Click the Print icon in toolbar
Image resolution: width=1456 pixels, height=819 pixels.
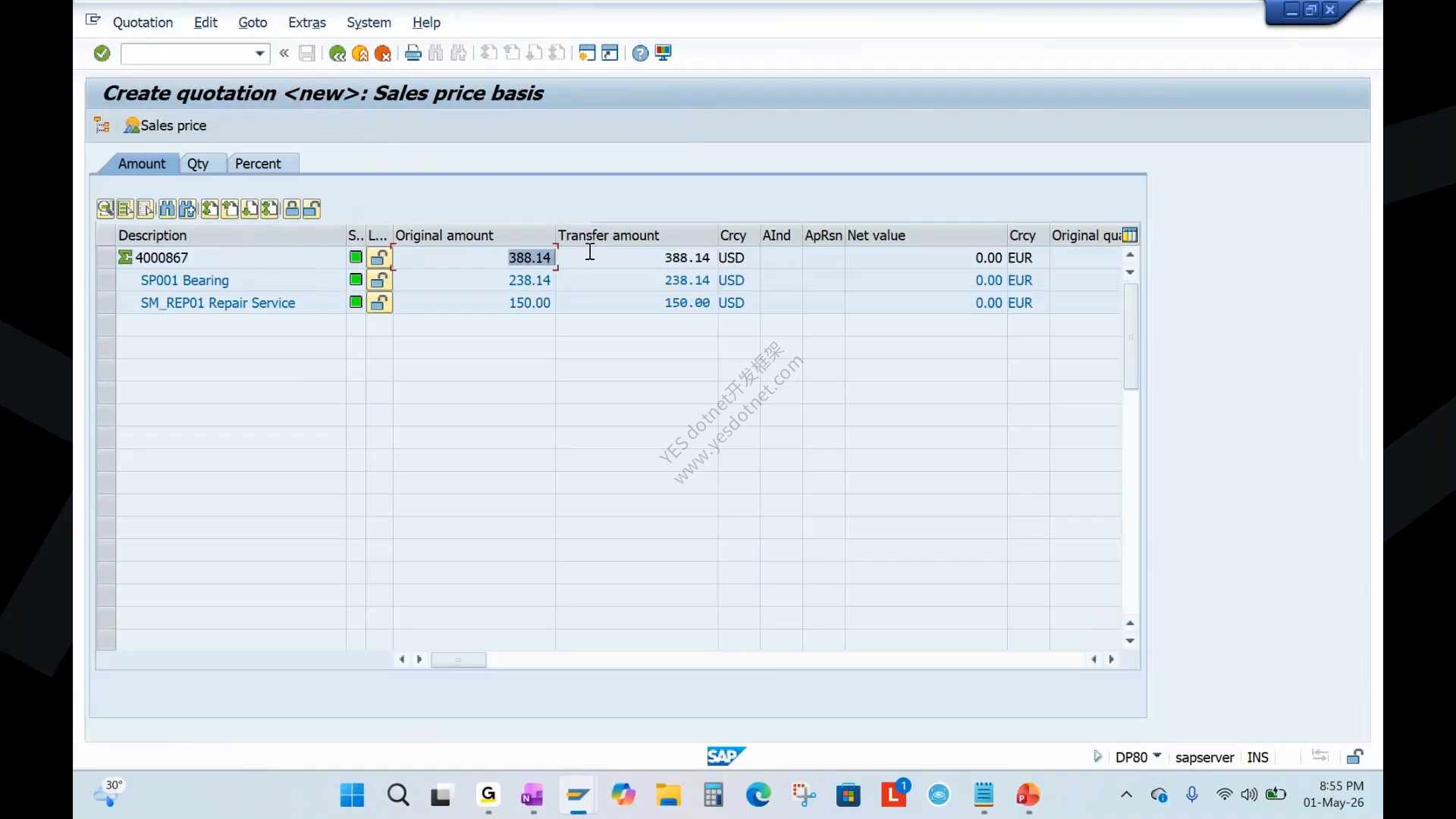(x=413, y=53)
